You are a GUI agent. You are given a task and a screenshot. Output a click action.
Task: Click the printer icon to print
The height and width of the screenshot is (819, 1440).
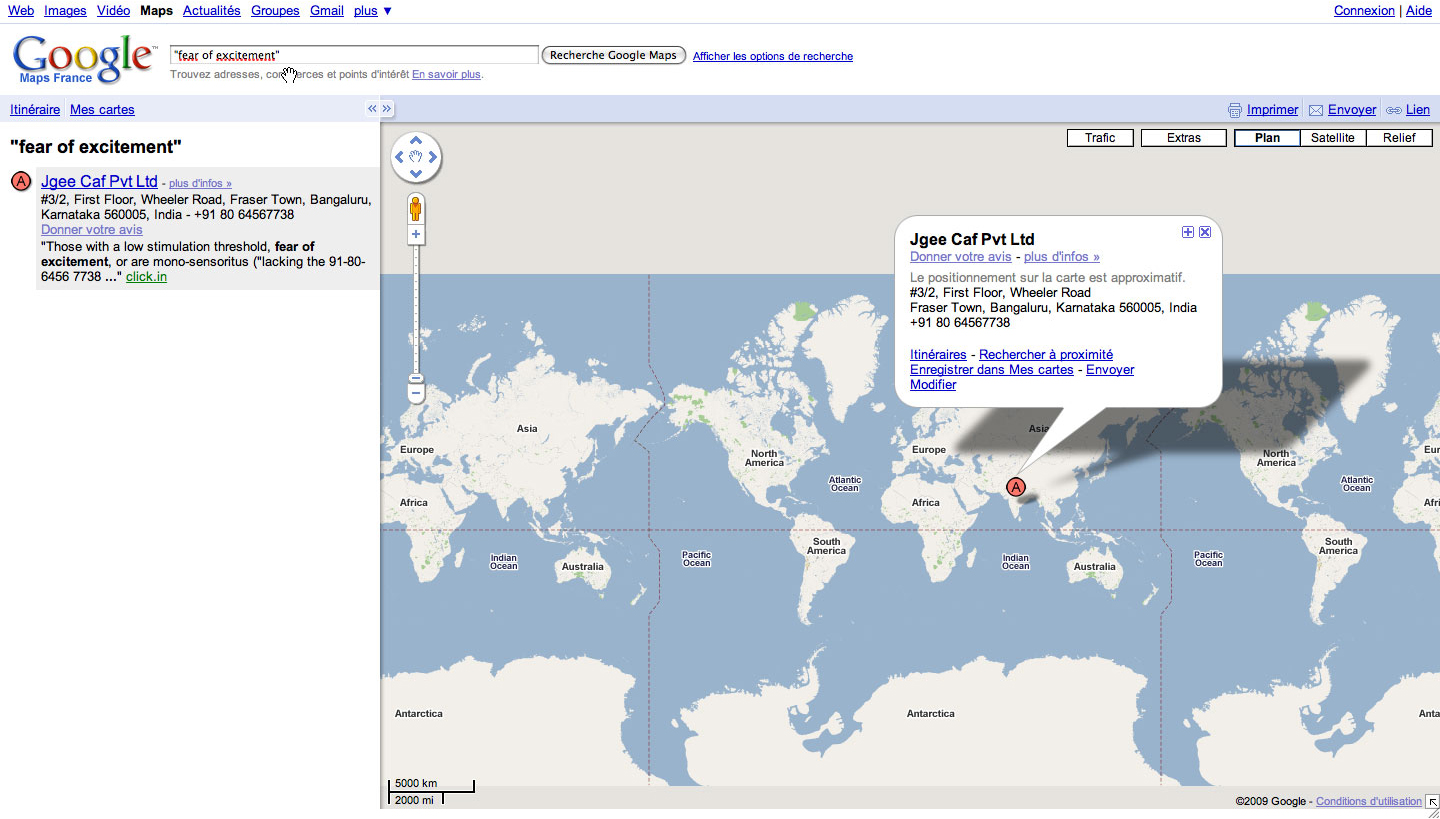pos(1235,110)
